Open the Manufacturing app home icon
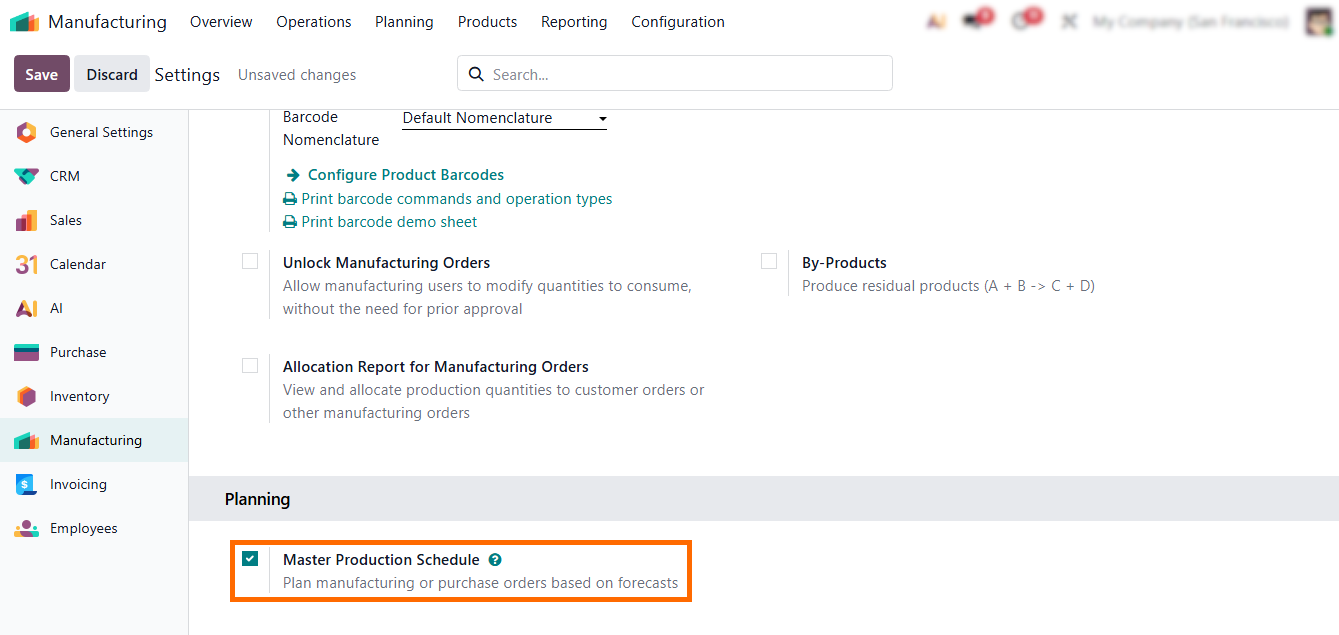This screenshot has height=635, width=1339. point(25,22)
